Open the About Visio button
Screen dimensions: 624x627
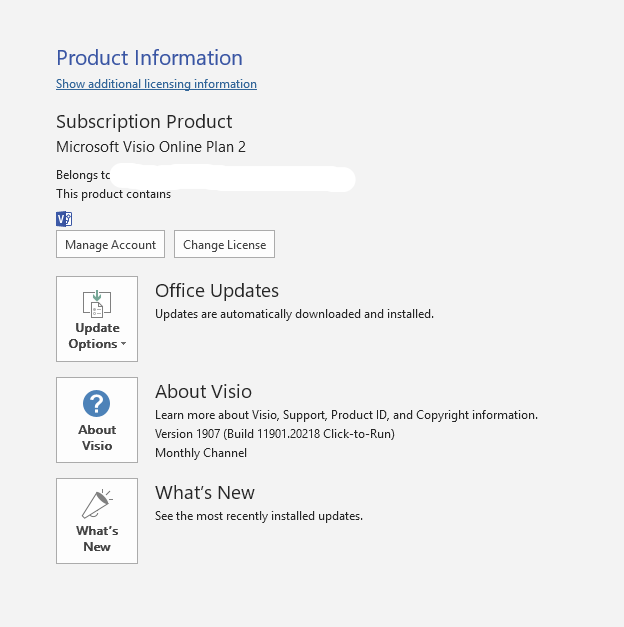click(97, 420)
